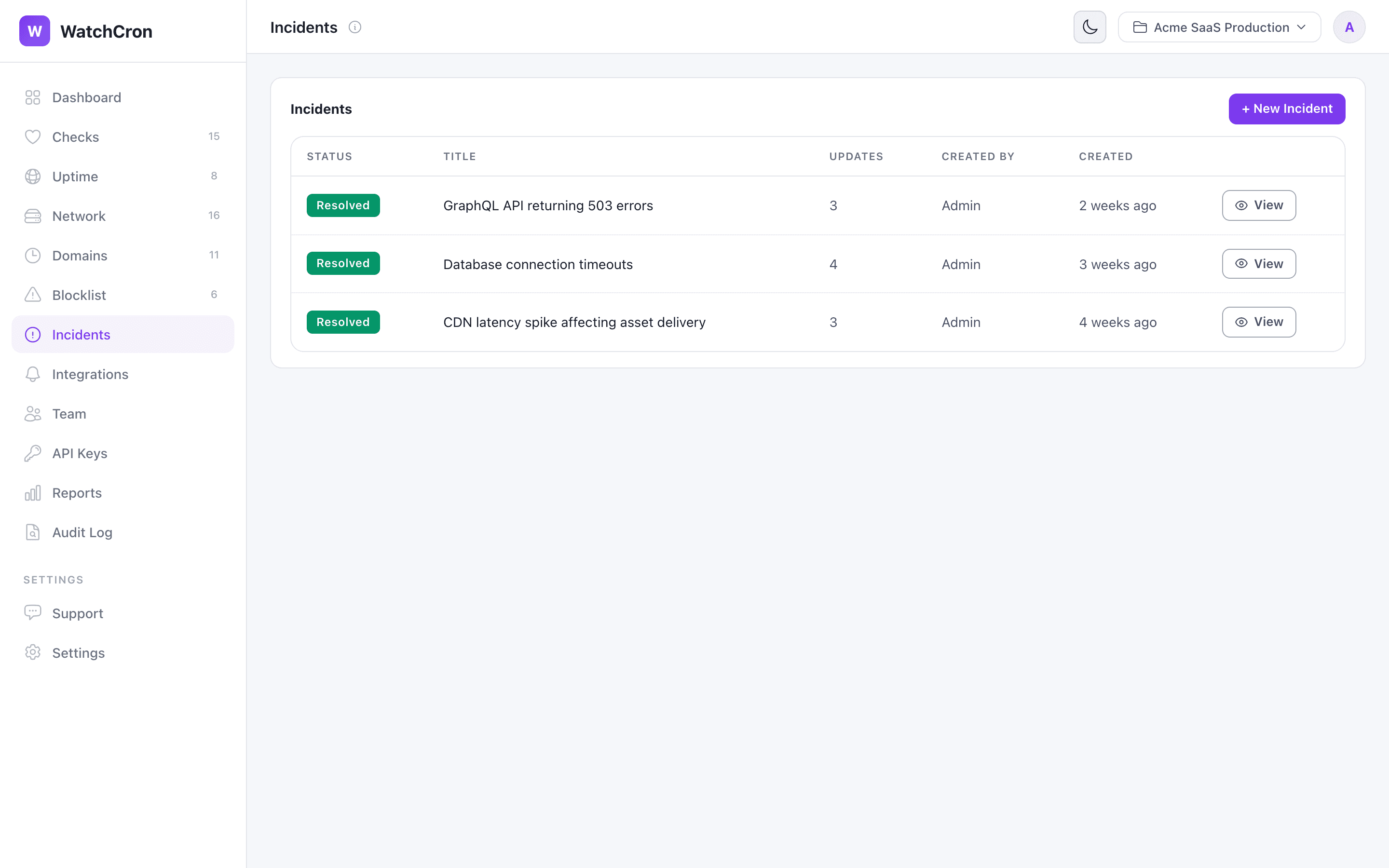Click the API Keys key icon
Viewport: 1389px width, 868px height.
pyautogui.click(x=33, y=453)
